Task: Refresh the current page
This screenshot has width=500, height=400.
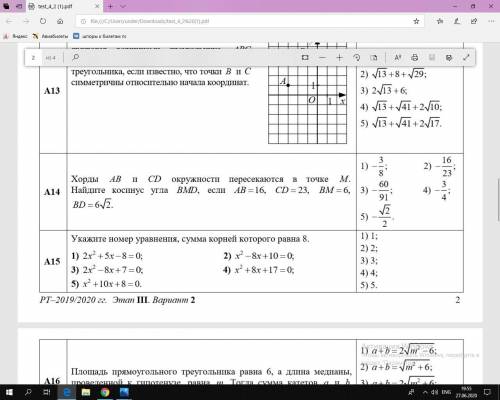Action: pyautogui.click(x=43, y=21)
